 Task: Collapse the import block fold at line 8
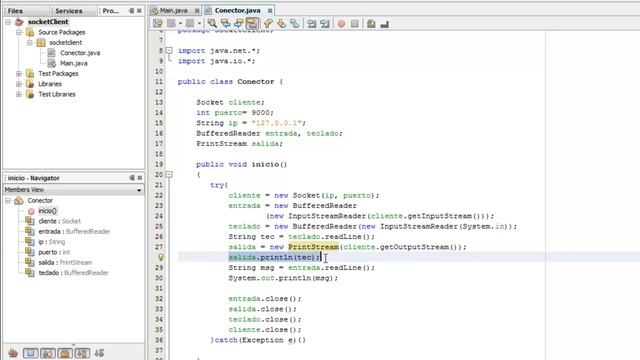(x=169, y=51)
